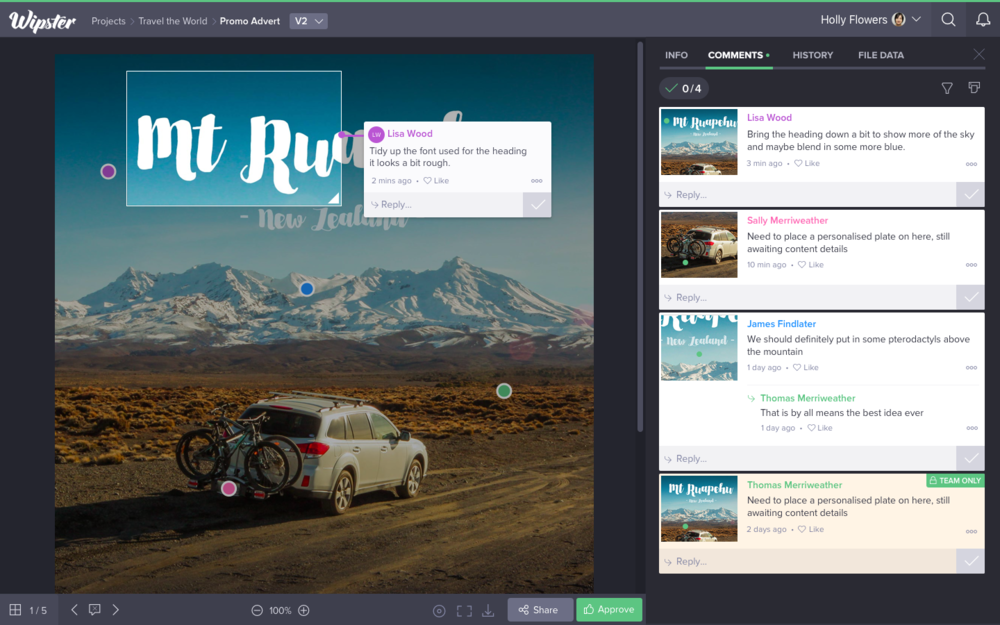Expand Holly Flowers account menu
Image resolution: width=1000 pixels, height=625 pixels.
click(871, 20)
